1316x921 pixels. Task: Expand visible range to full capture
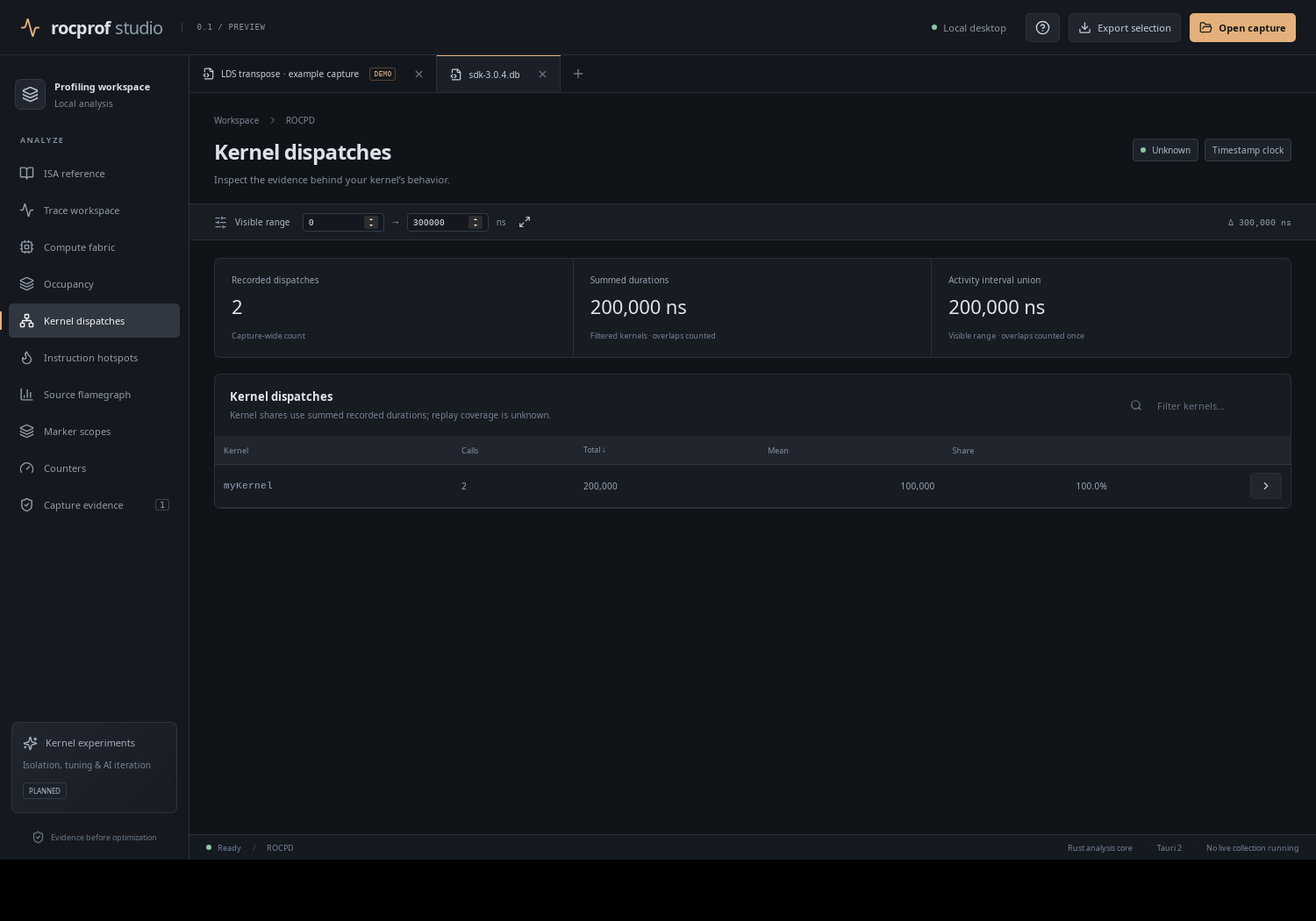pos(525,222)
